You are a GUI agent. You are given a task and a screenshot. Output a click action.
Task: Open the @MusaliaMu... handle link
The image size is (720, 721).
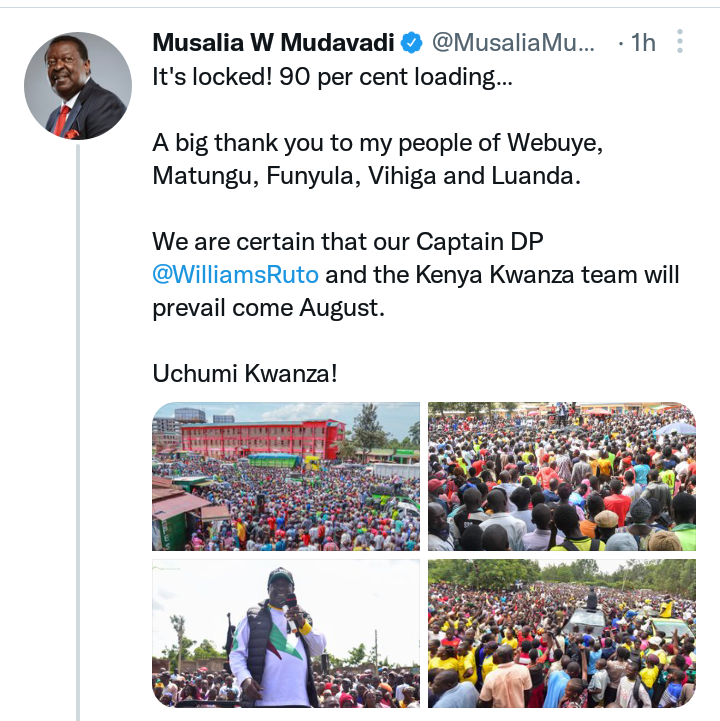pos(513,43)
